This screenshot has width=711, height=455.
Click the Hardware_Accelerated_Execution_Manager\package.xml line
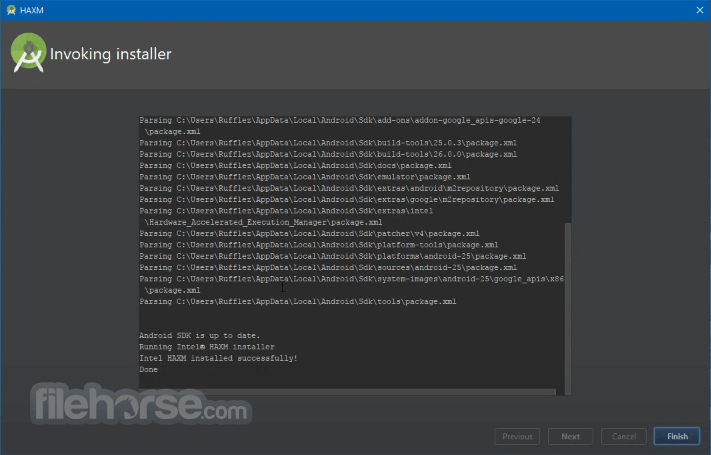click(x=263, y=222)
